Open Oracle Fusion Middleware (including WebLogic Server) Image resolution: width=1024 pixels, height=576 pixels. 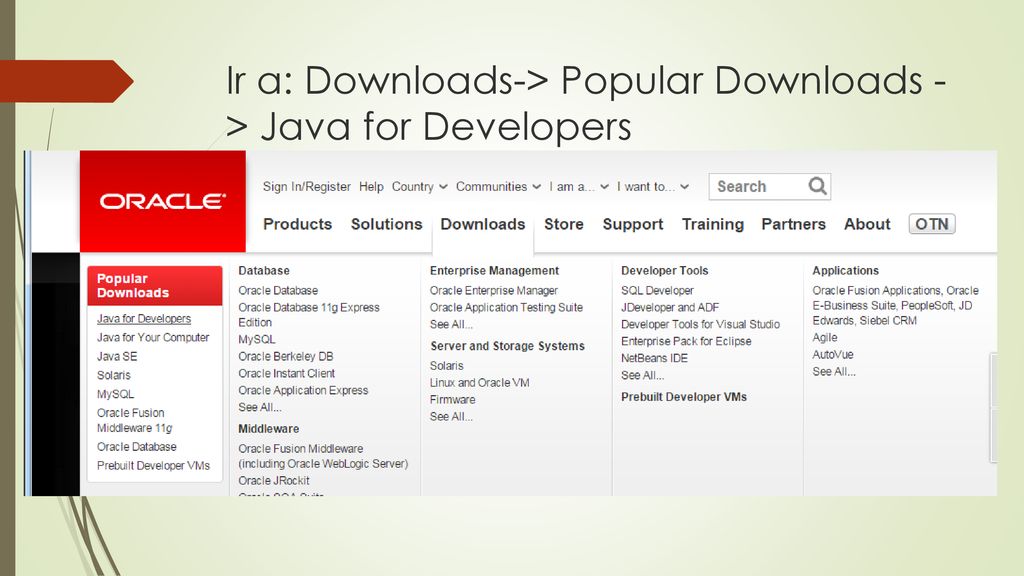click(323, 456)
